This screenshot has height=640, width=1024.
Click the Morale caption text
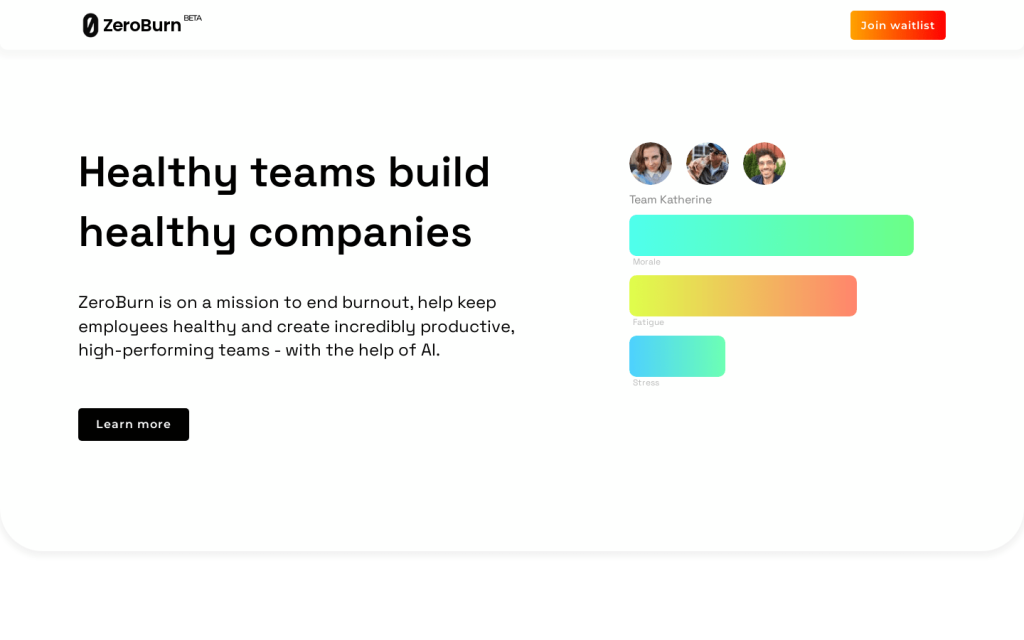tap(646, 262)
